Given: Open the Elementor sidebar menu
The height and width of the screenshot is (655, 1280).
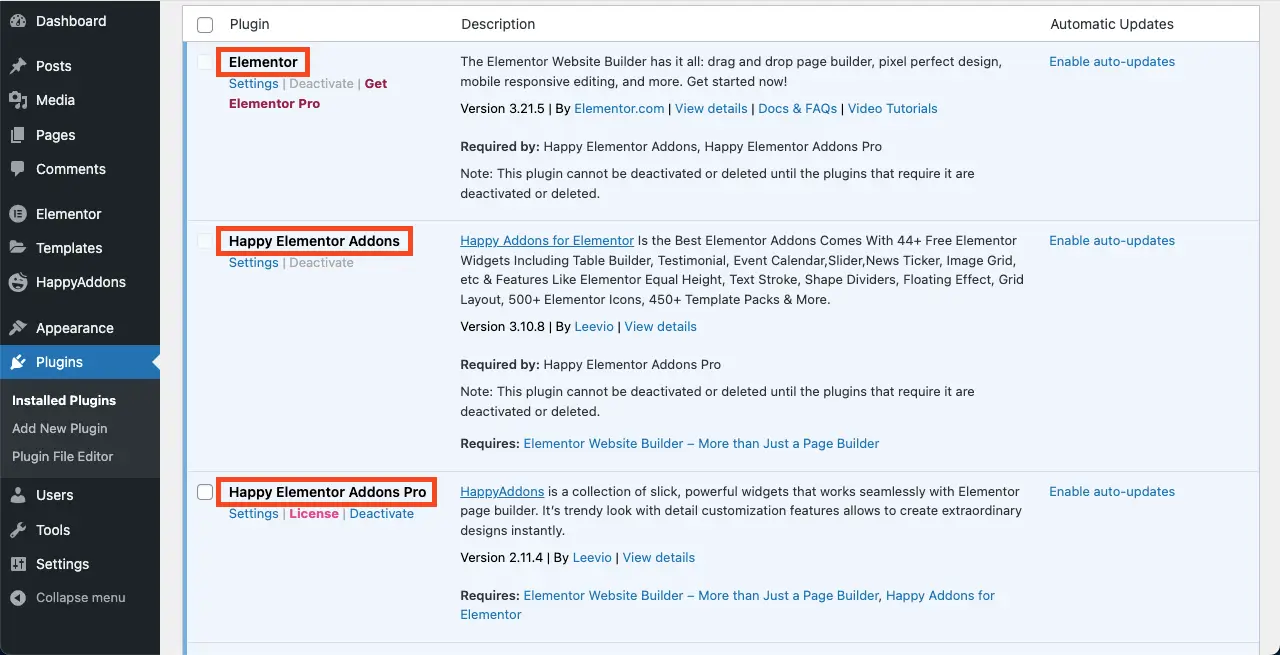Looking at the screenshot, I should coord(80,214).
